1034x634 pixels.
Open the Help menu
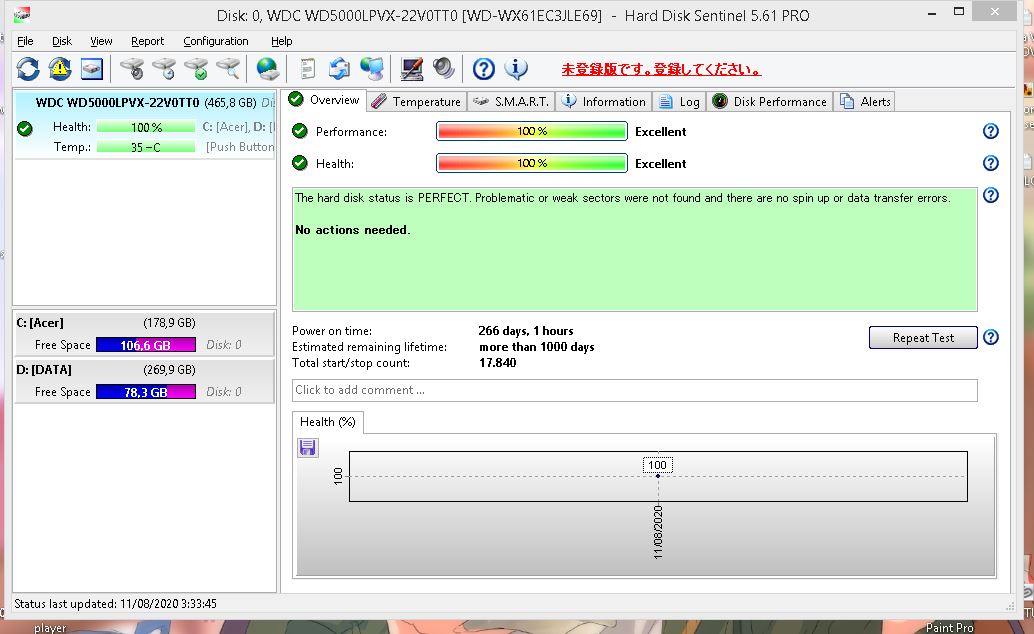point(282,41)
